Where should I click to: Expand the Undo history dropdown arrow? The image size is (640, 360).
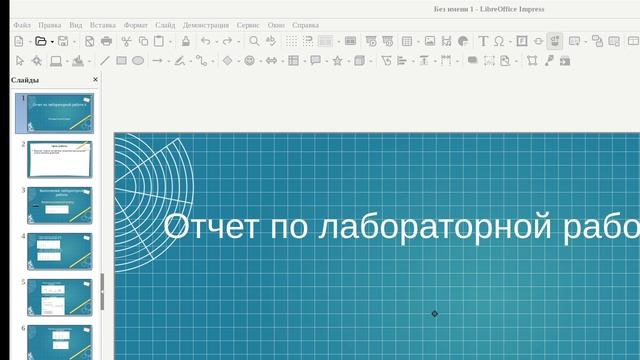tap(216, 42)
